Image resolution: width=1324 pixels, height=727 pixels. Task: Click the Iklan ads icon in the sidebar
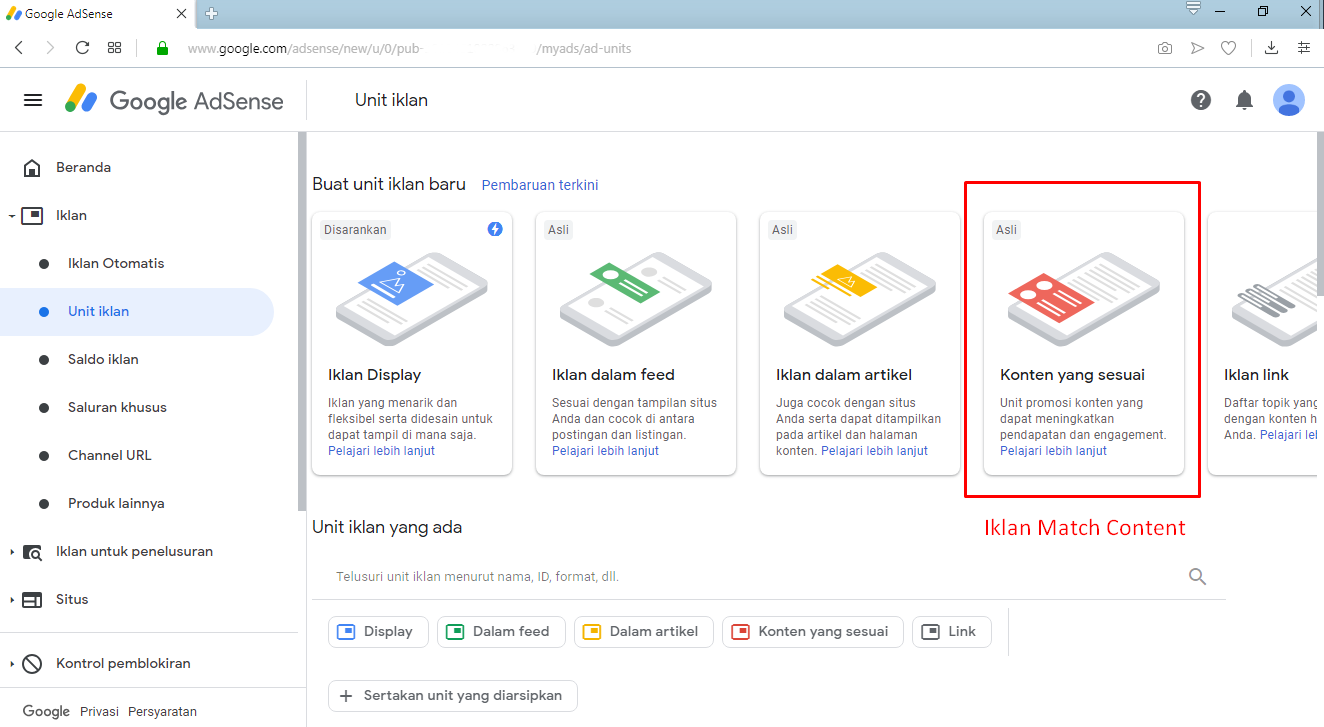[x=32, y=215]
